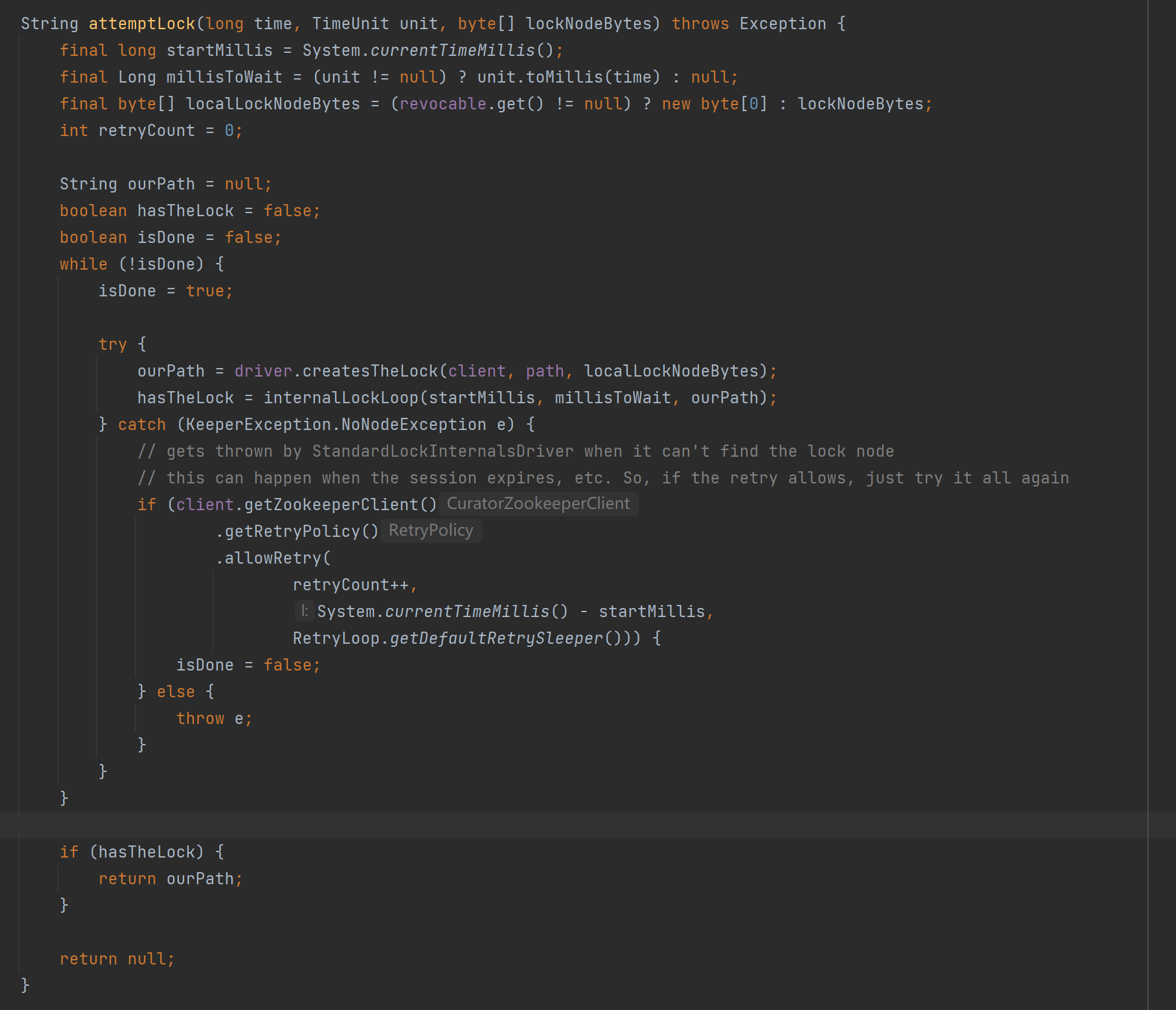This screenshot has width=1176, height=1010.
Task: Click the isDone = true statement
Action: pos(166,291)
